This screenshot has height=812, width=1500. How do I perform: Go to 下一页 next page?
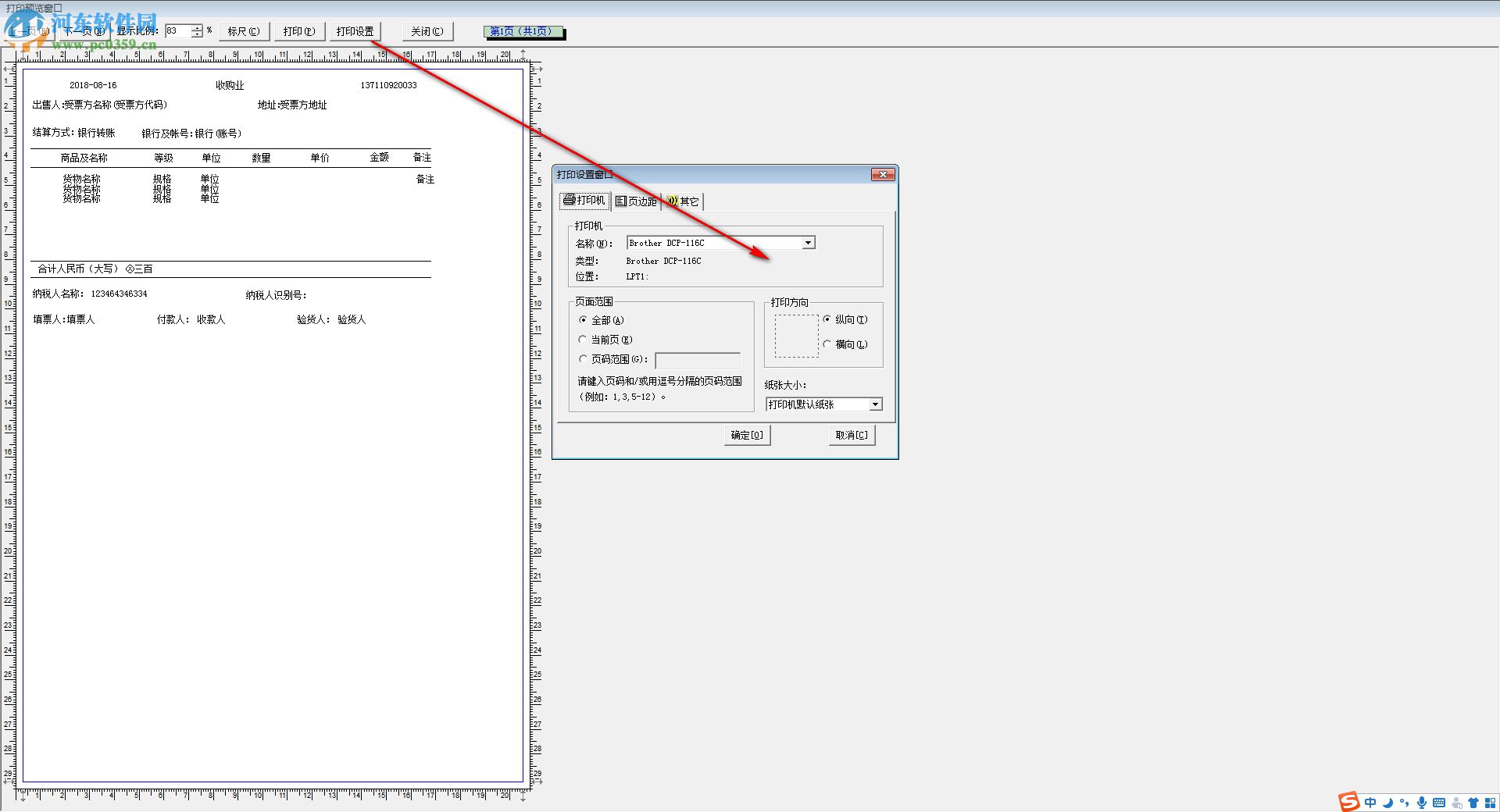tap(83, 31)
